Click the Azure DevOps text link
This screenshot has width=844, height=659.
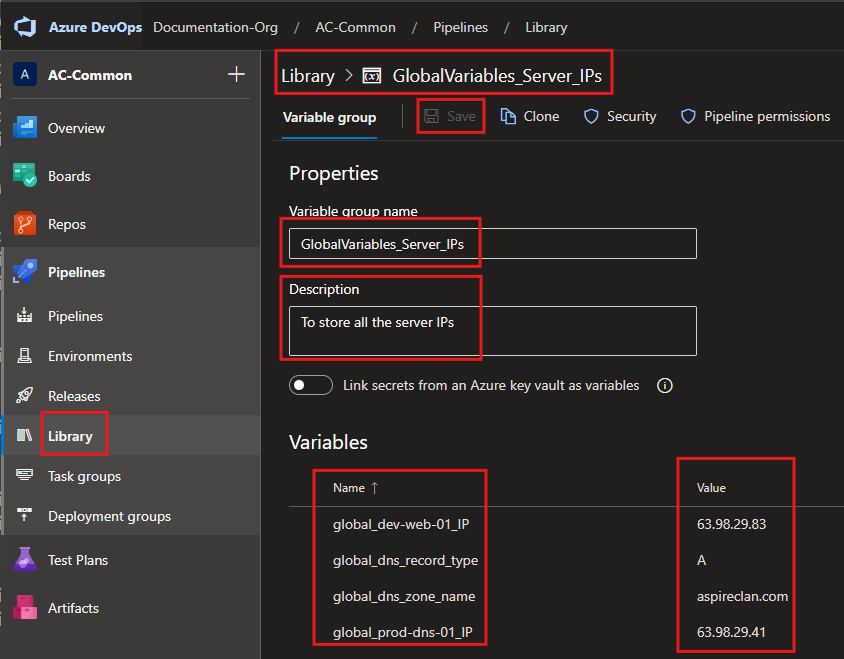coord(95,27)
